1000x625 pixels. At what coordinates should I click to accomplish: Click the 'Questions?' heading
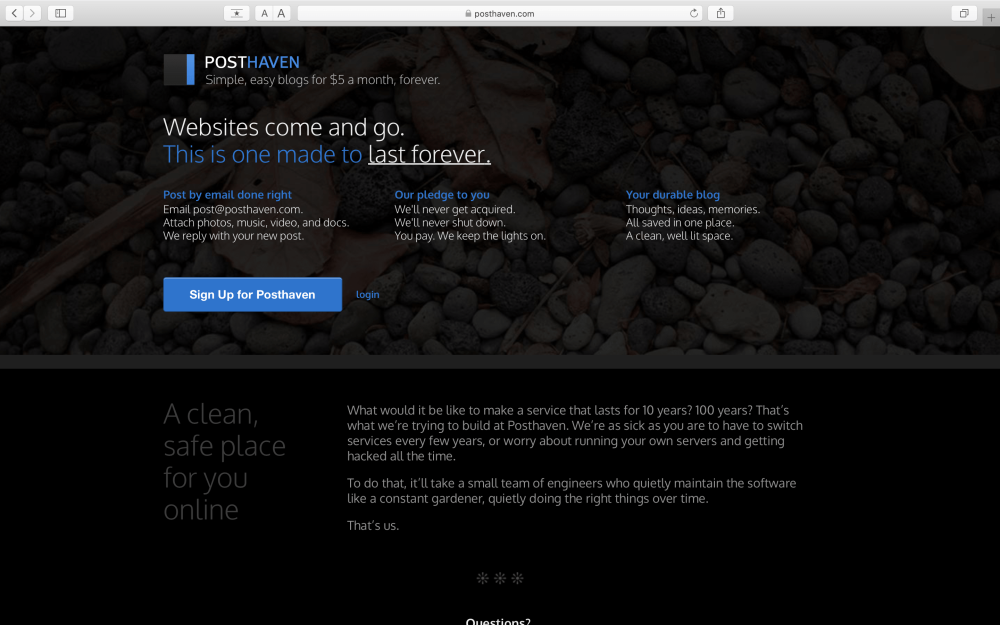498,621
